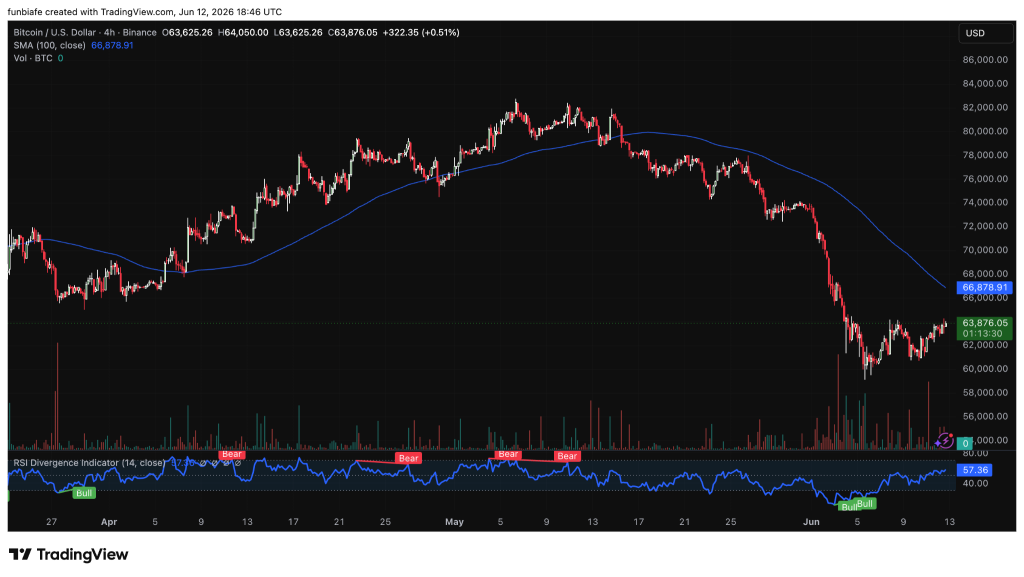Click the teal 0 volume label
1024x577 pixels.
click(965, 444)
